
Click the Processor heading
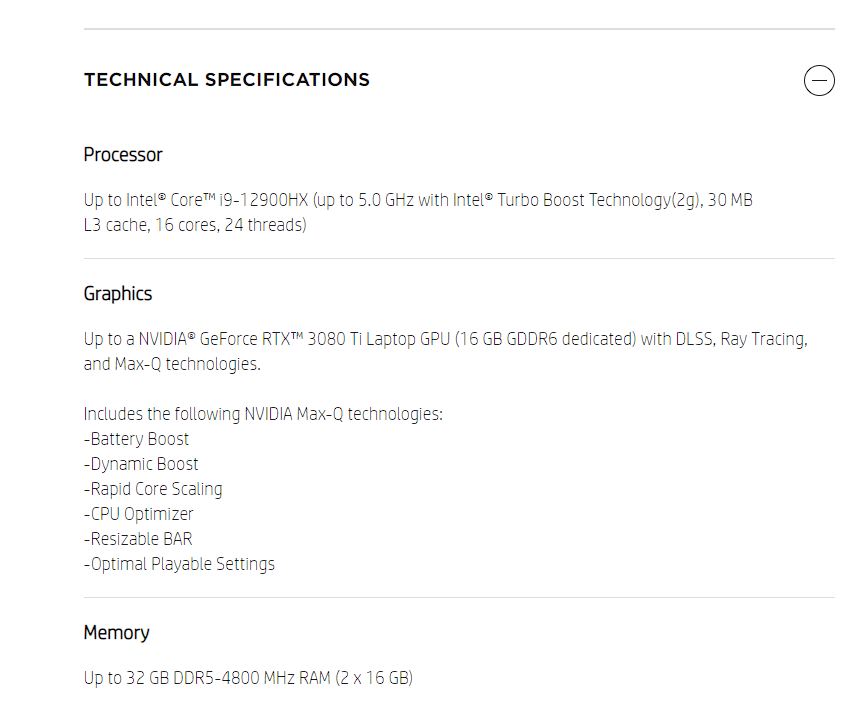coord(123,155)
